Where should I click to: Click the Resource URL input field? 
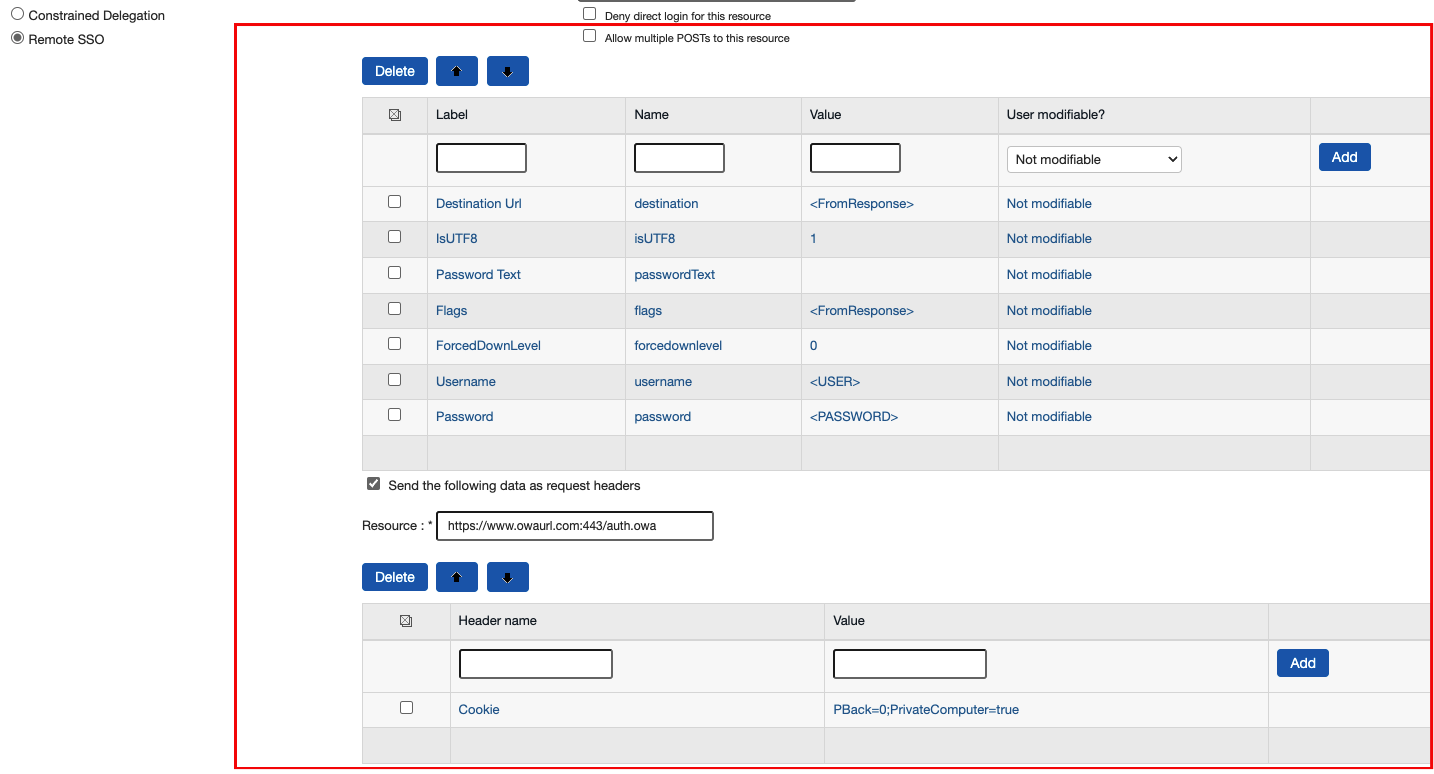point(574,525)
